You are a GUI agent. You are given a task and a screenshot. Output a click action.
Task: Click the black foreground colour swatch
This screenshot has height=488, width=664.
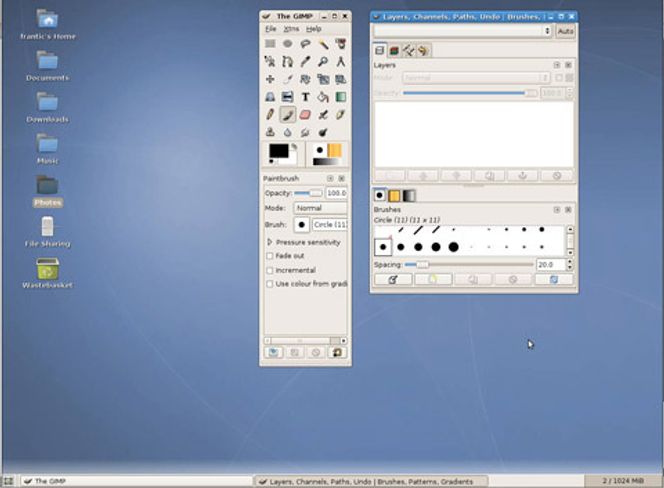279,151
